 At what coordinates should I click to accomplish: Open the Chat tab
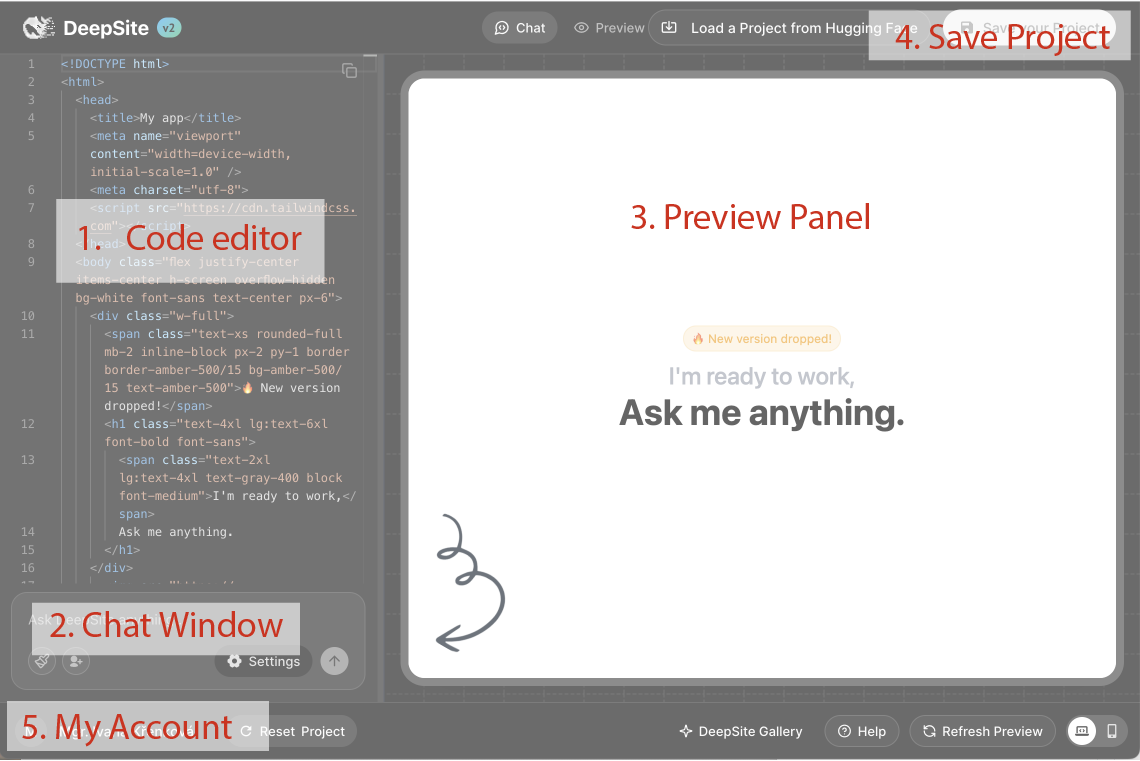[520, 28]
